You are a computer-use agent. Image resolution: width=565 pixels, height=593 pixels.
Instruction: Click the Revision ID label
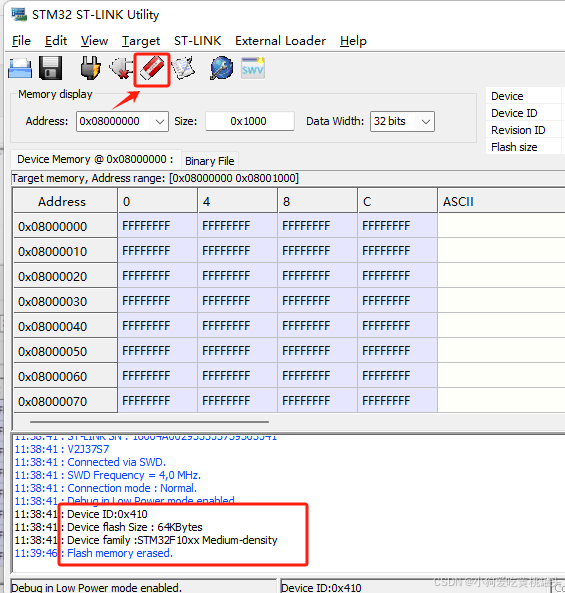tap(518, 130)
